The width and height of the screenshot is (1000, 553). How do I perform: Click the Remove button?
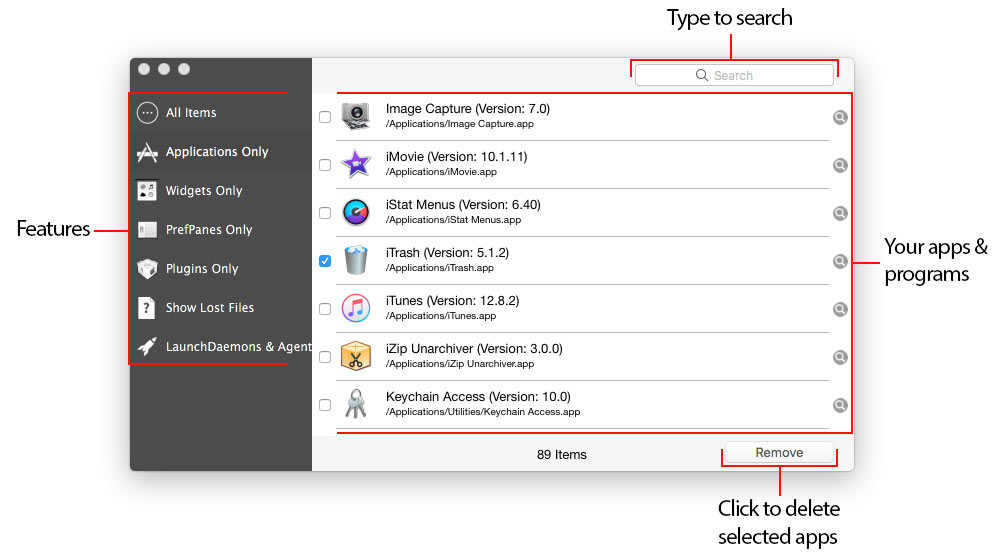(779, 452)
